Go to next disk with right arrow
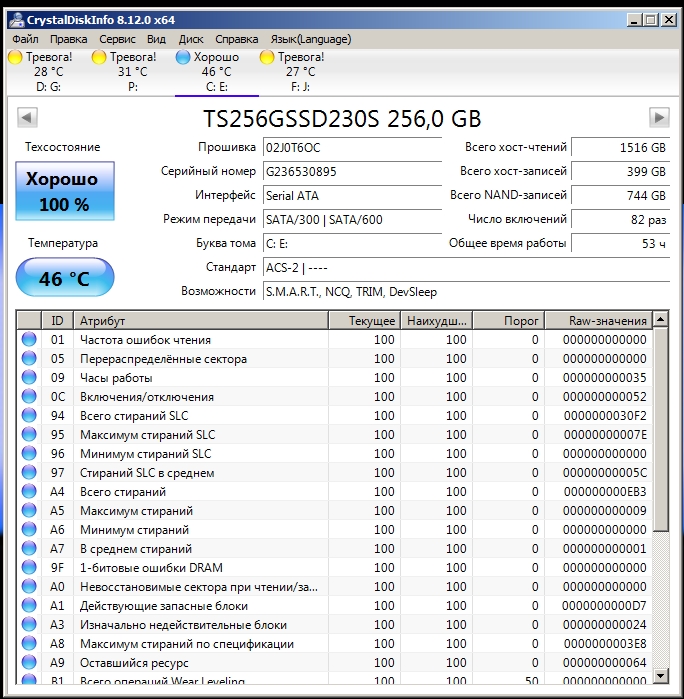684x699 pixels. pyautogui.click(x=659, y=118)
